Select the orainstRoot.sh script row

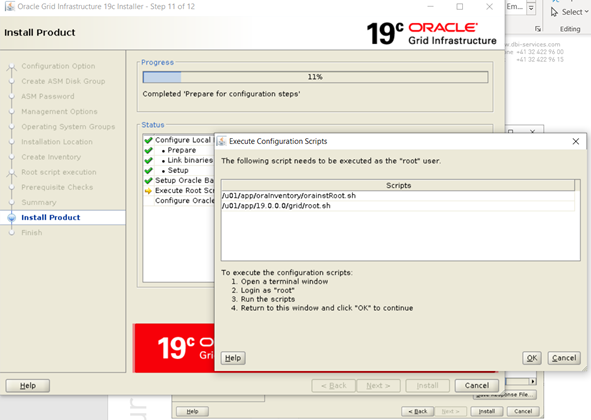pyautogui.click(x=398, y=196)
